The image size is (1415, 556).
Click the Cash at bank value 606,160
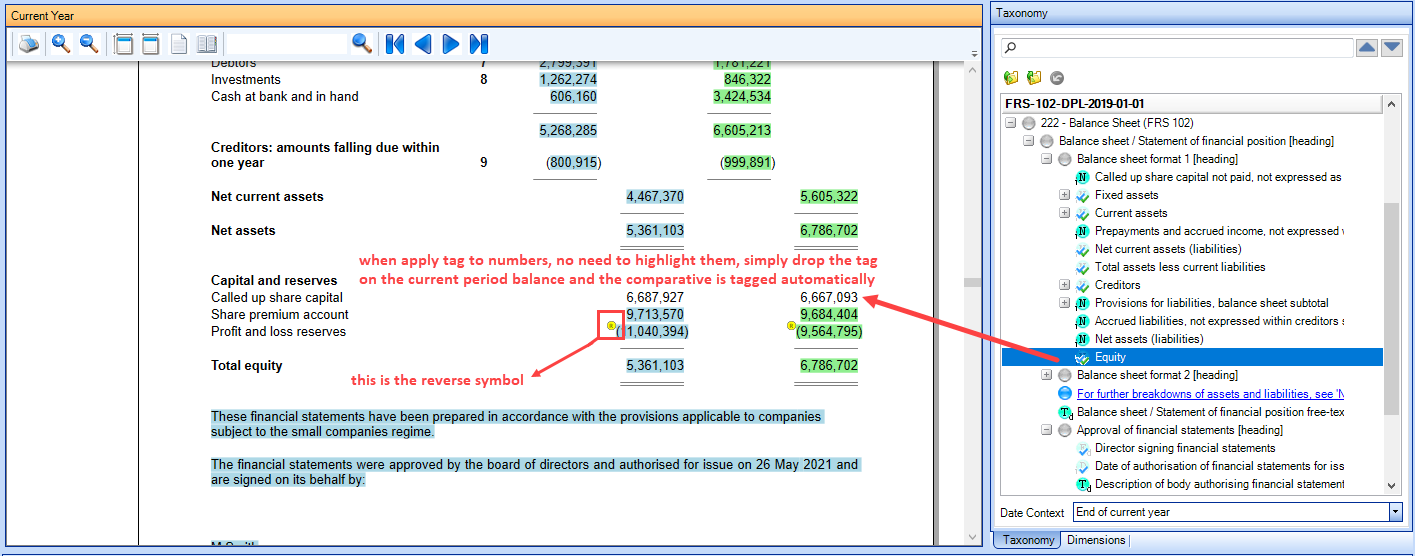coord(573,97)
